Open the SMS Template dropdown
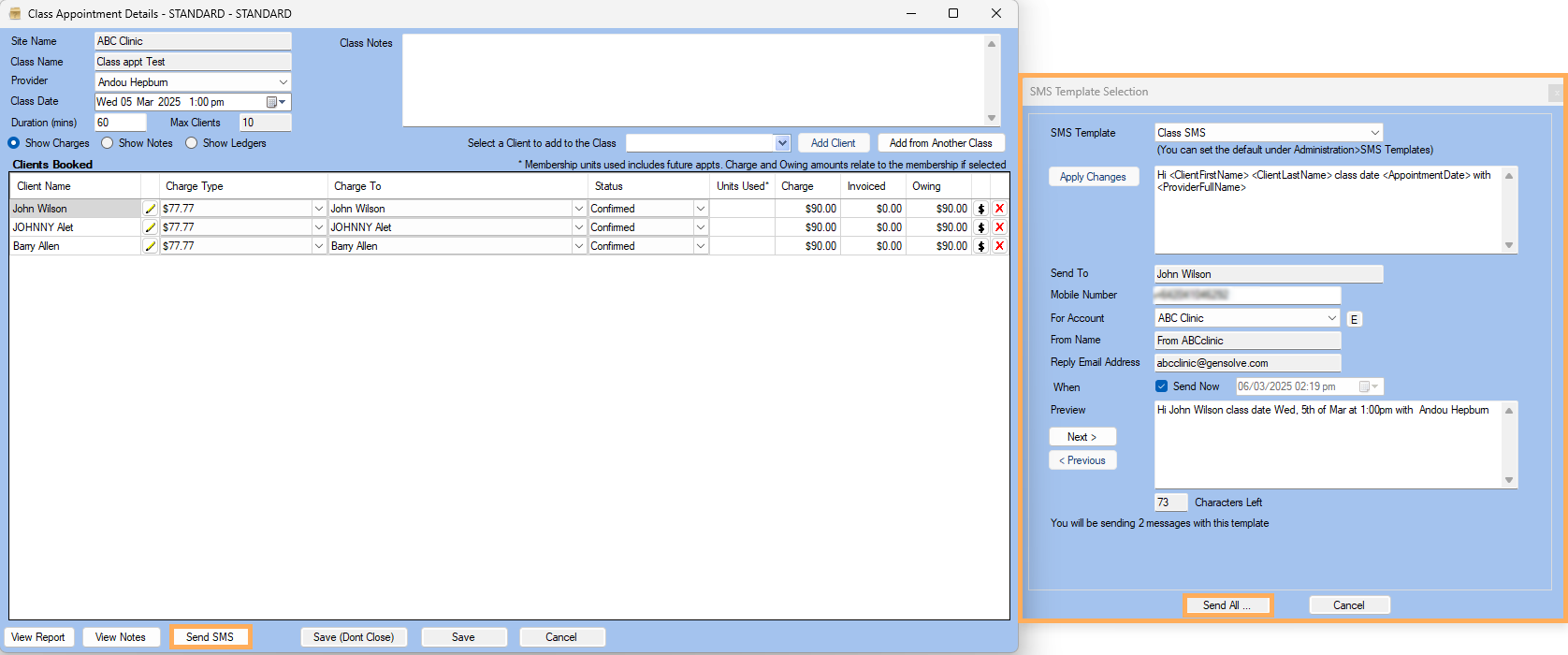 1374,133
